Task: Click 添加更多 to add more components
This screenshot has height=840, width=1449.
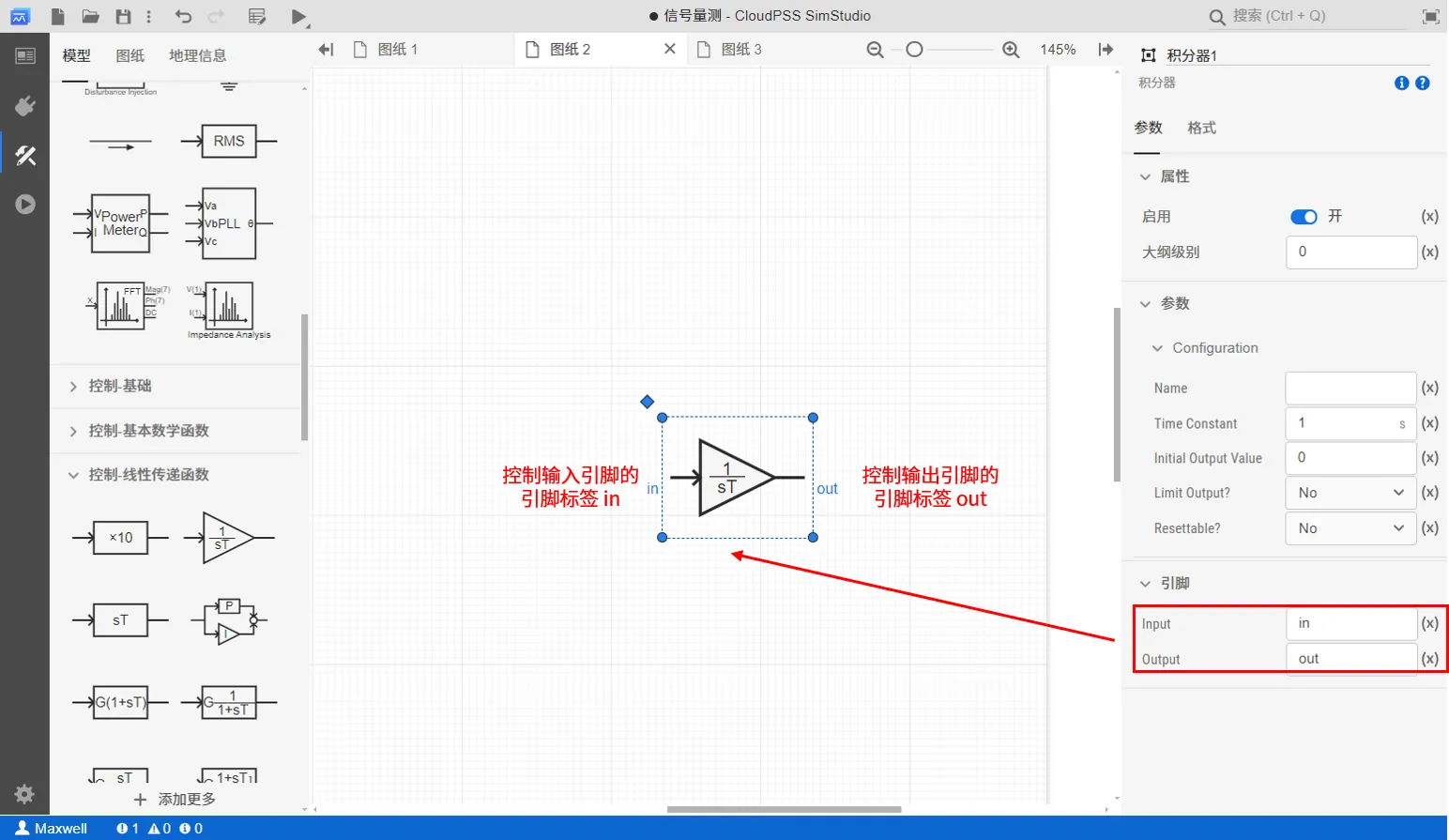Action: point(175,799)
